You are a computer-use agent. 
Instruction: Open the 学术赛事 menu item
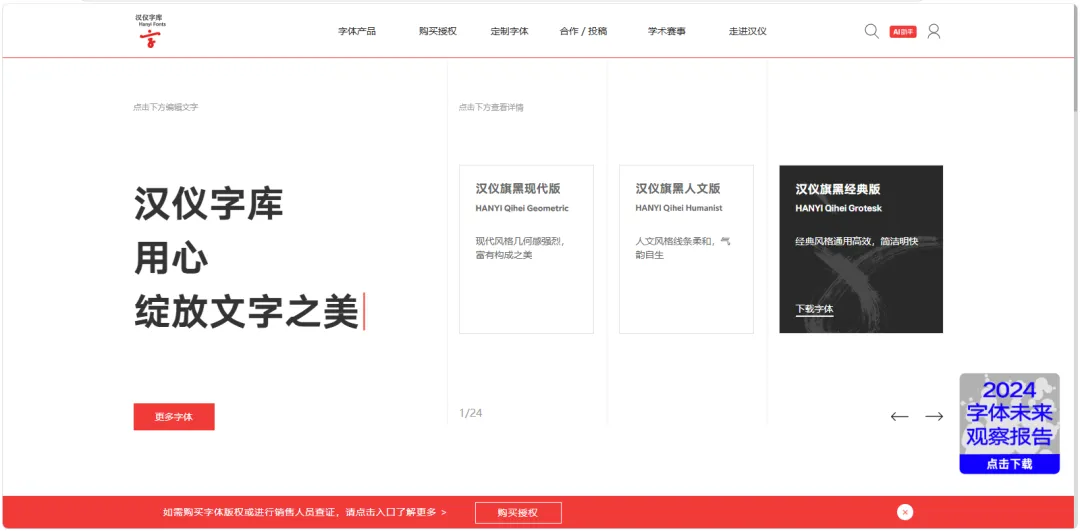click(667, 31)
